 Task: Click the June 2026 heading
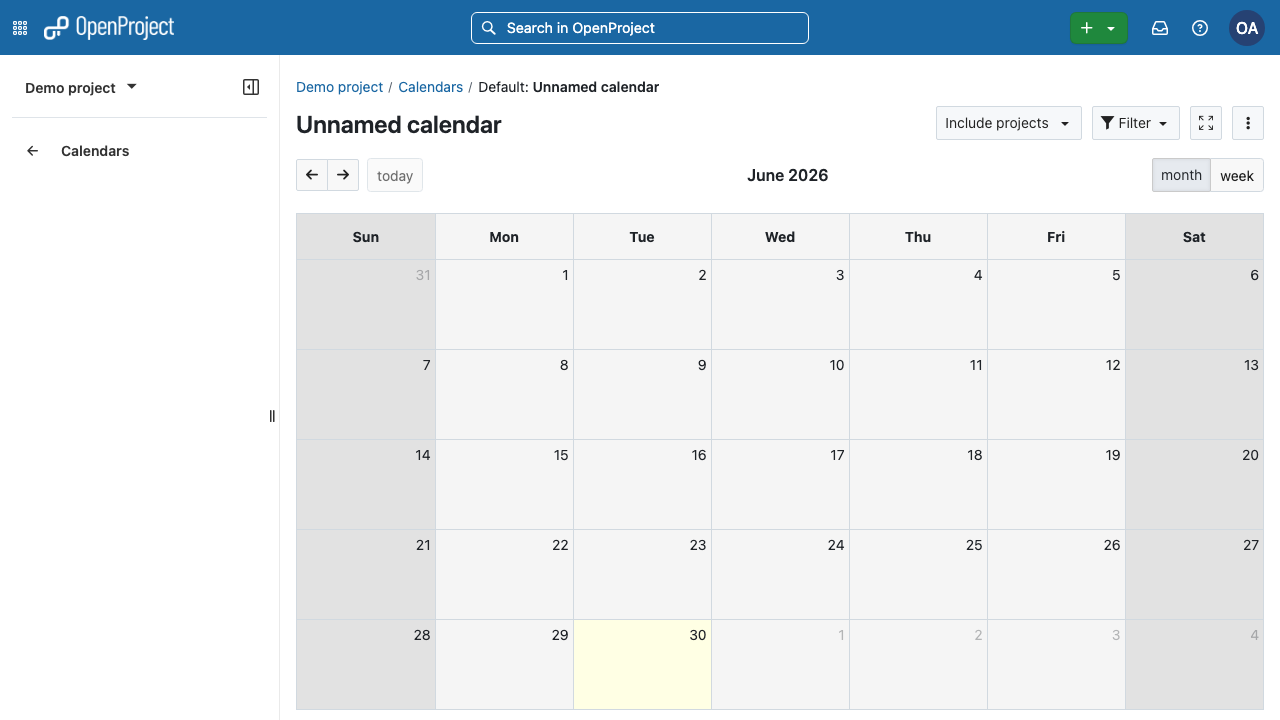tap(788, 175)
